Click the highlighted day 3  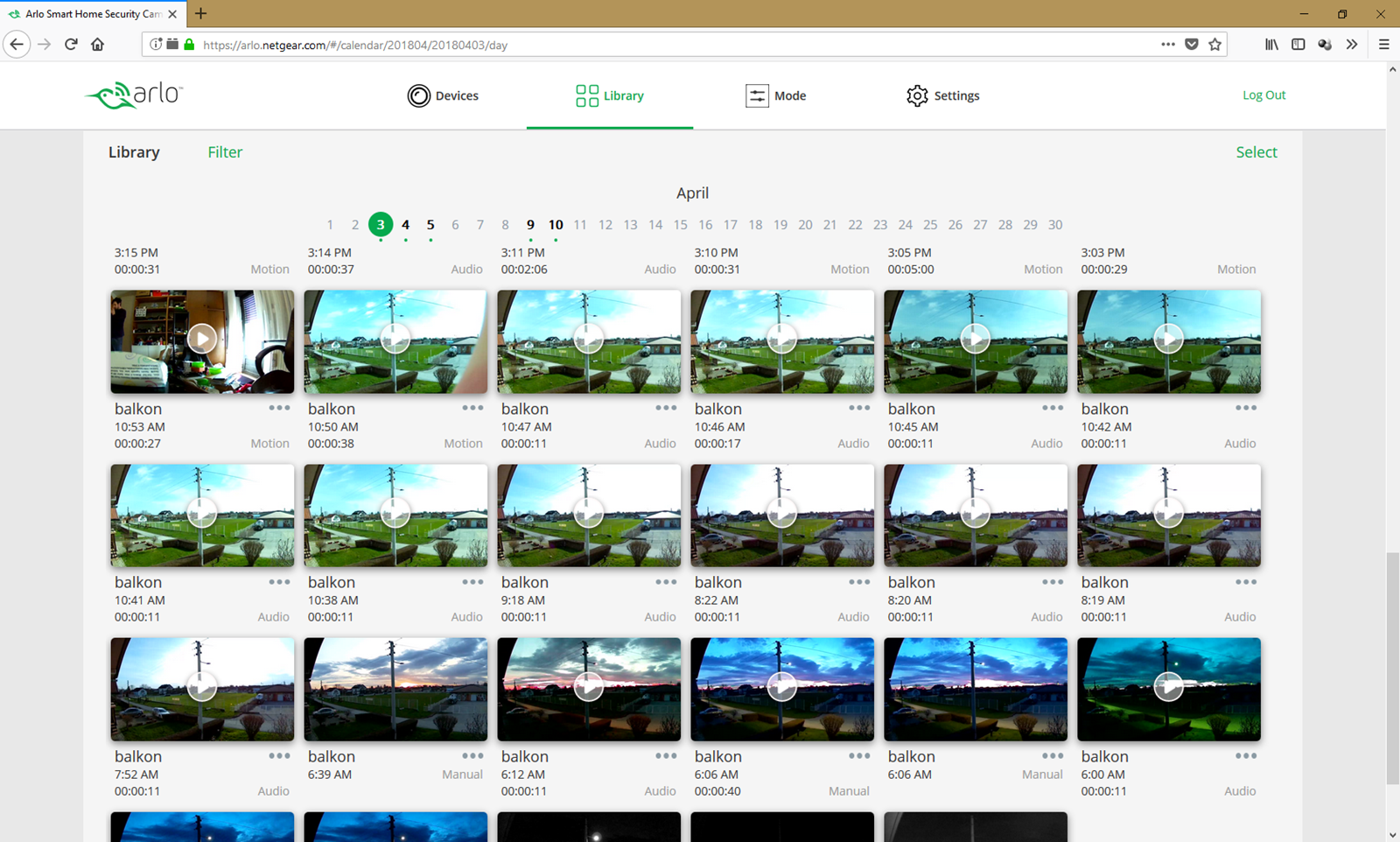tap(381, 225)
